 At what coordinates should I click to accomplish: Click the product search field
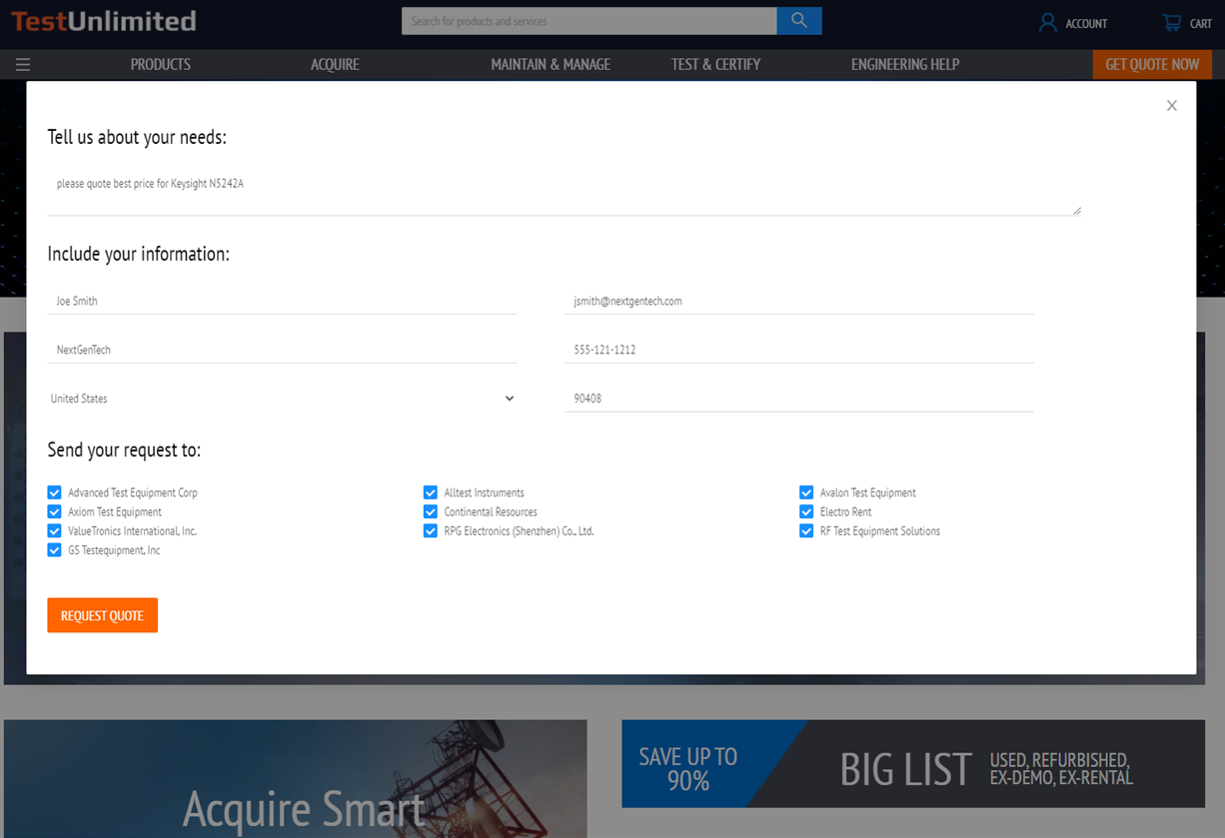tap(589, 21)
